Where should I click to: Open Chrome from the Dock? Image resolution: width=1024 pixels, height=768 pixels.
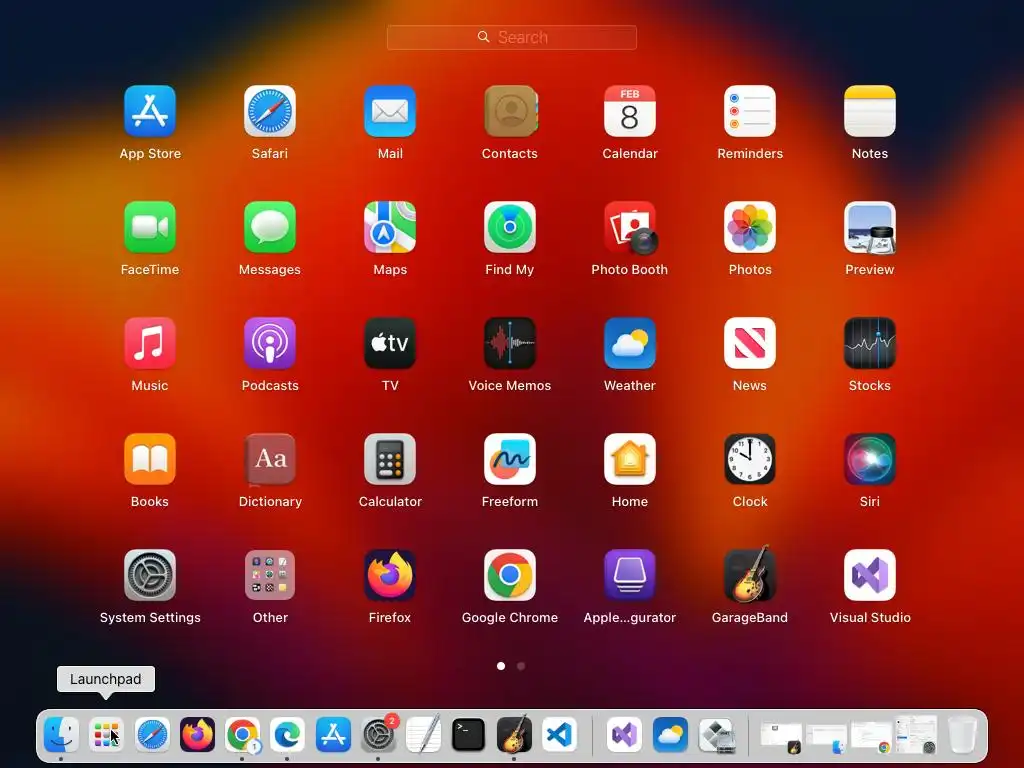click(242, 734)
